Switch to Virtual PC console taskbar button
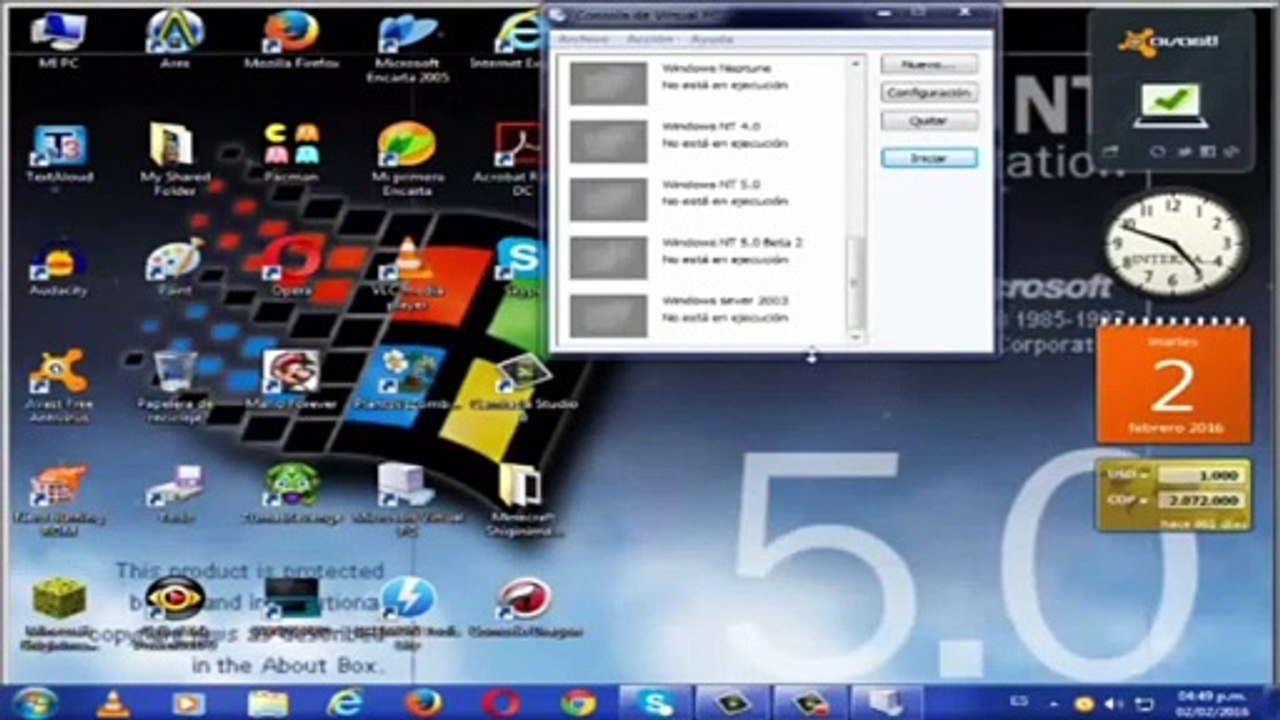The width and height of the screenshot is (1280, 720). coord(885,703)
